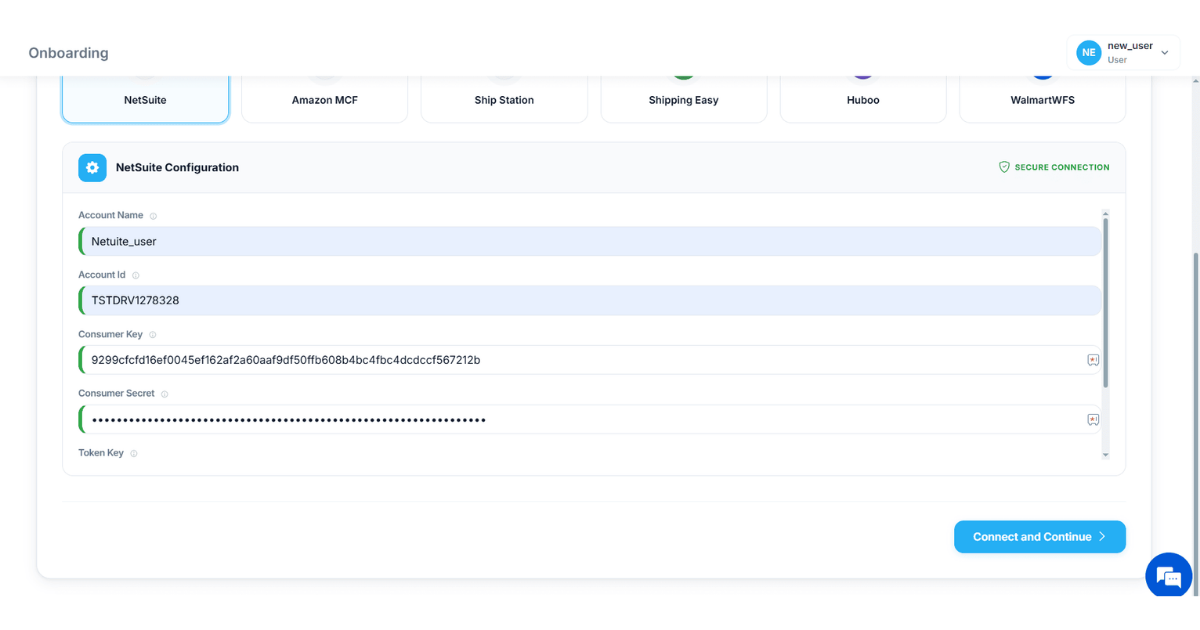Click the Consumer Key input field
The width and height of the screenshot is (1200, 630).
(590, 360)
